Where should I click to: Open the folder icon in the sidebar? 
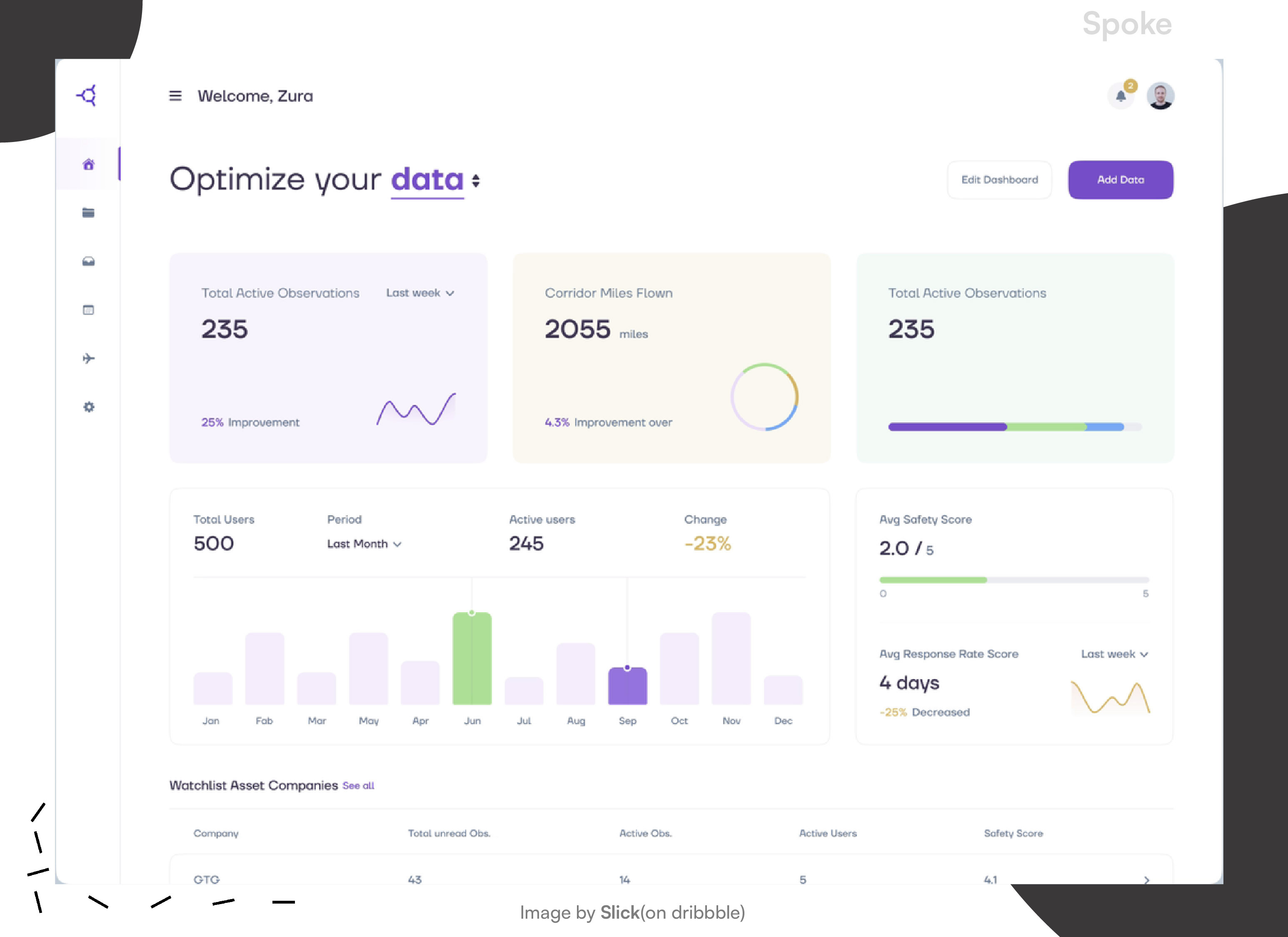point(89,213)
